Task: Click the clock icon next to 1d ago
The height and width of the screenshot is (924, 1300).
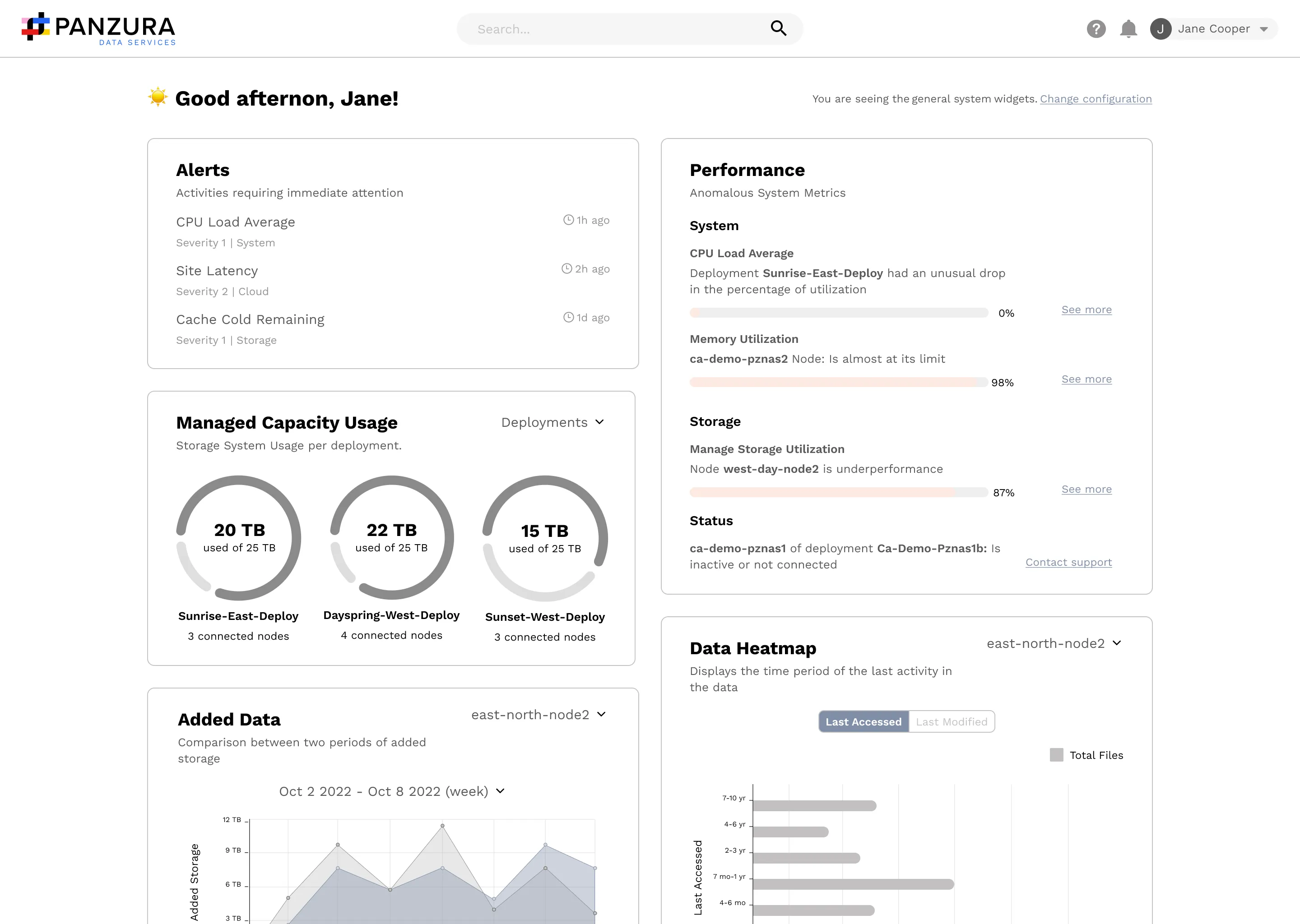Action: (568, 318)
